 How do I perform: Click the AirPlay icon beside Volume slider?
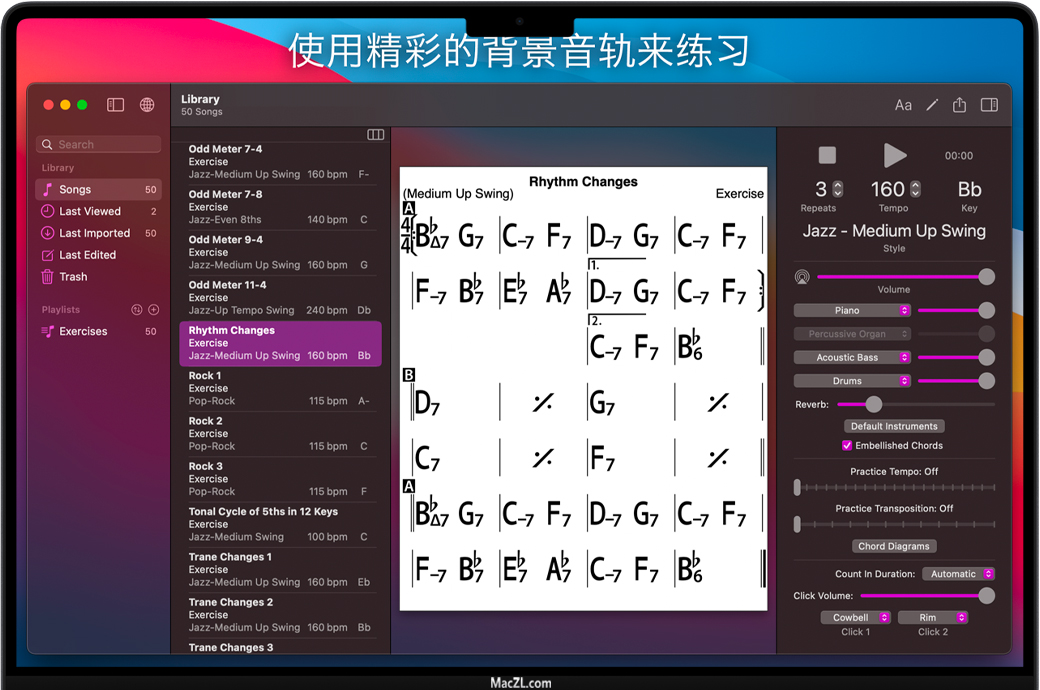click(802, 277)
